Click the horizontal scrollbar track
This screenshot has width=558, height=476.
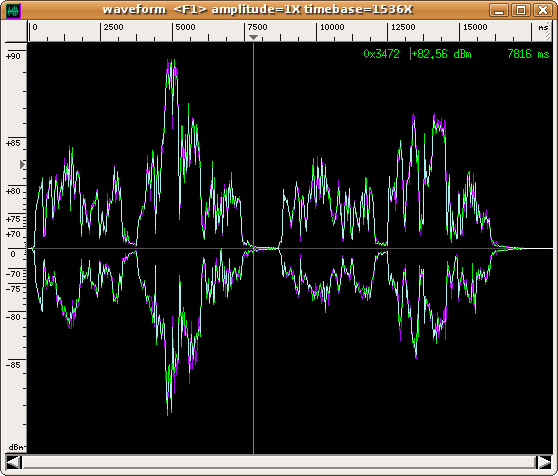pos(279,462)
